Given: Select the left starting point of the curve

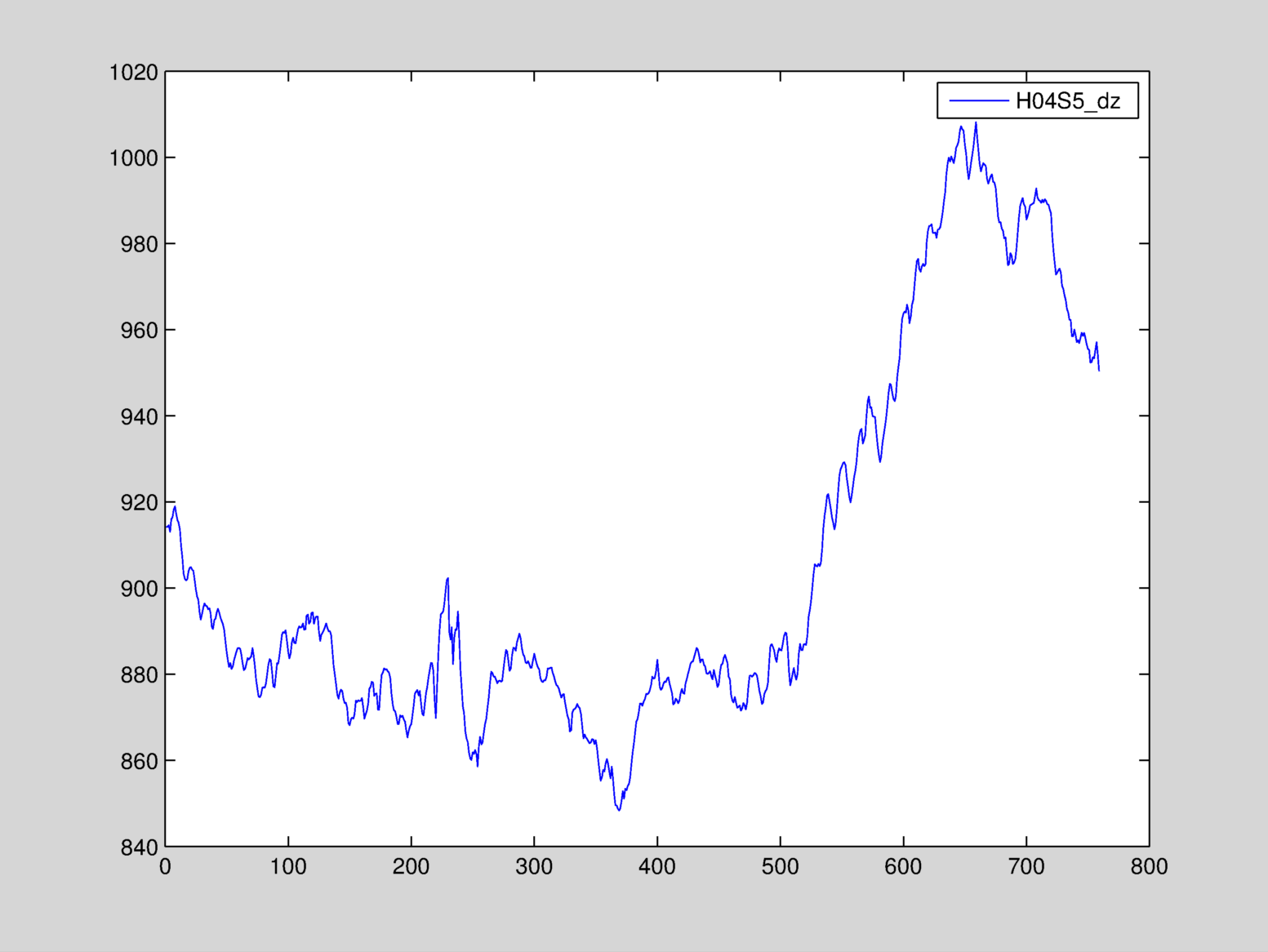Looking at the screenshot, I should tap(166, 527).
